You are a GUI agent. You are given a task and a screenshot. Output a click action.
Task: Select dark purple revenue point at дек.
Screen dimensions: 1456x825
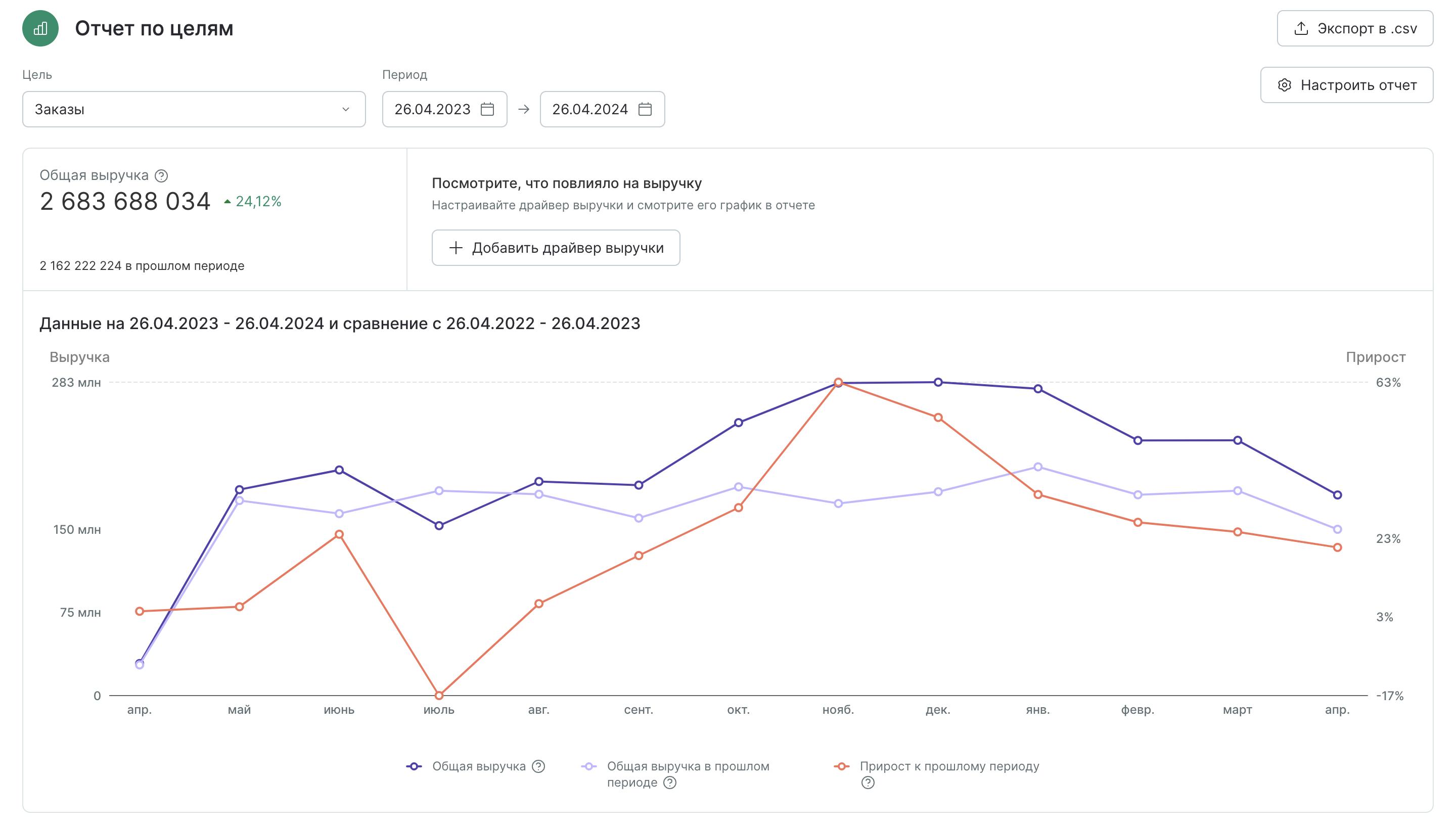point(938,383)
